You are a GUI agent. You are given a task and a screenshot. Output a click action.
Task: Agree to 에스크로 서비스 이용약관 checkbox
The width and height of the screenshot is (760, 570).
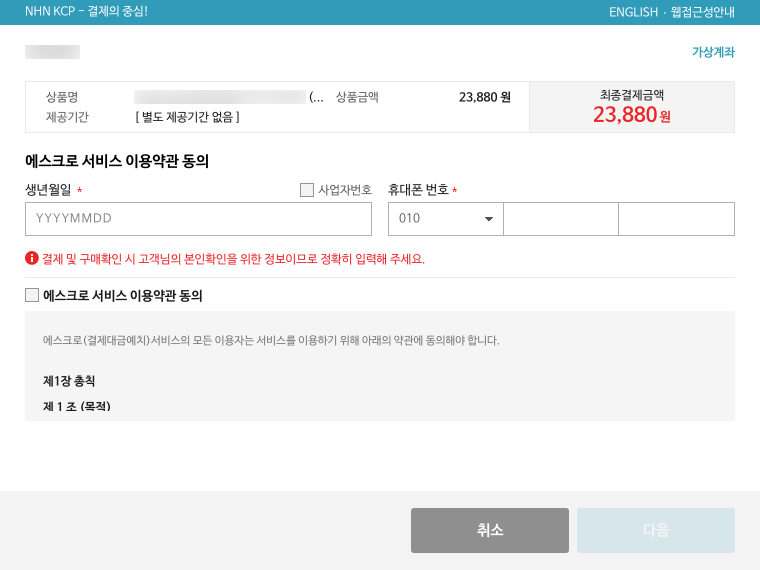32,295
